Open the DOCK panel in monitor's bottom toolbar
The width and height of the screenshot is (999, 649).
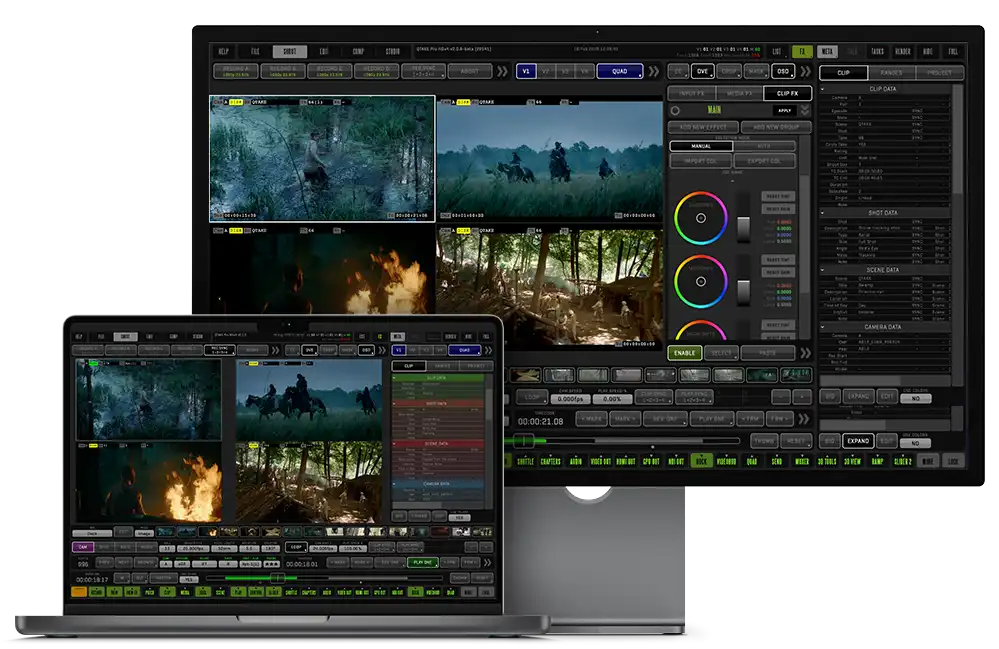point(701,461)
